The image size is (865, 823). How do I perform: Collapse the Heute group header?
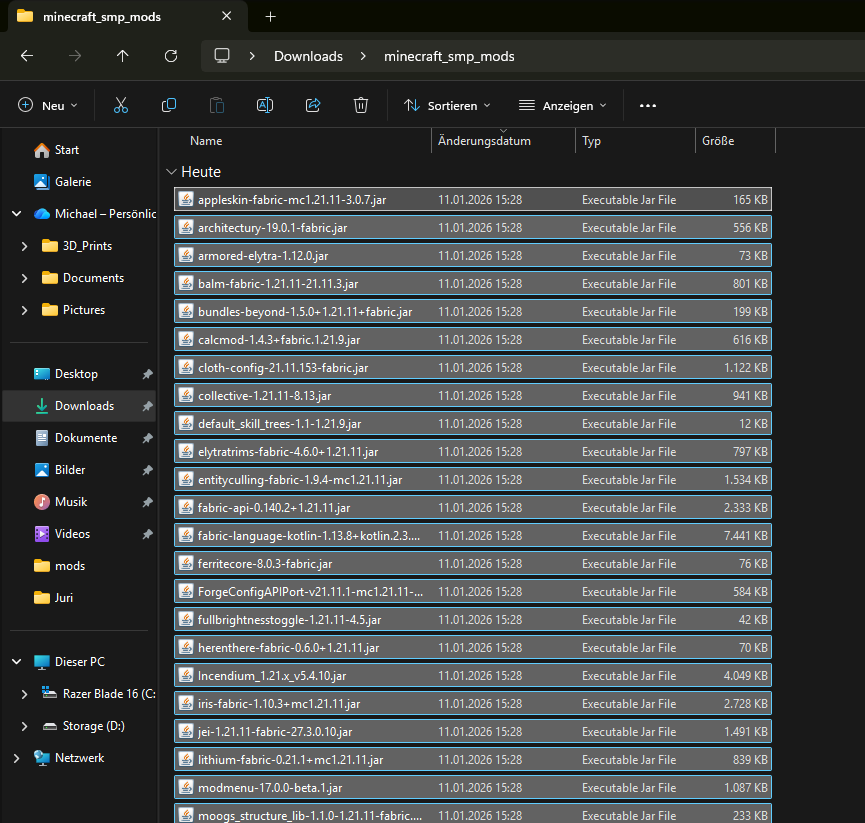point(172,172)
